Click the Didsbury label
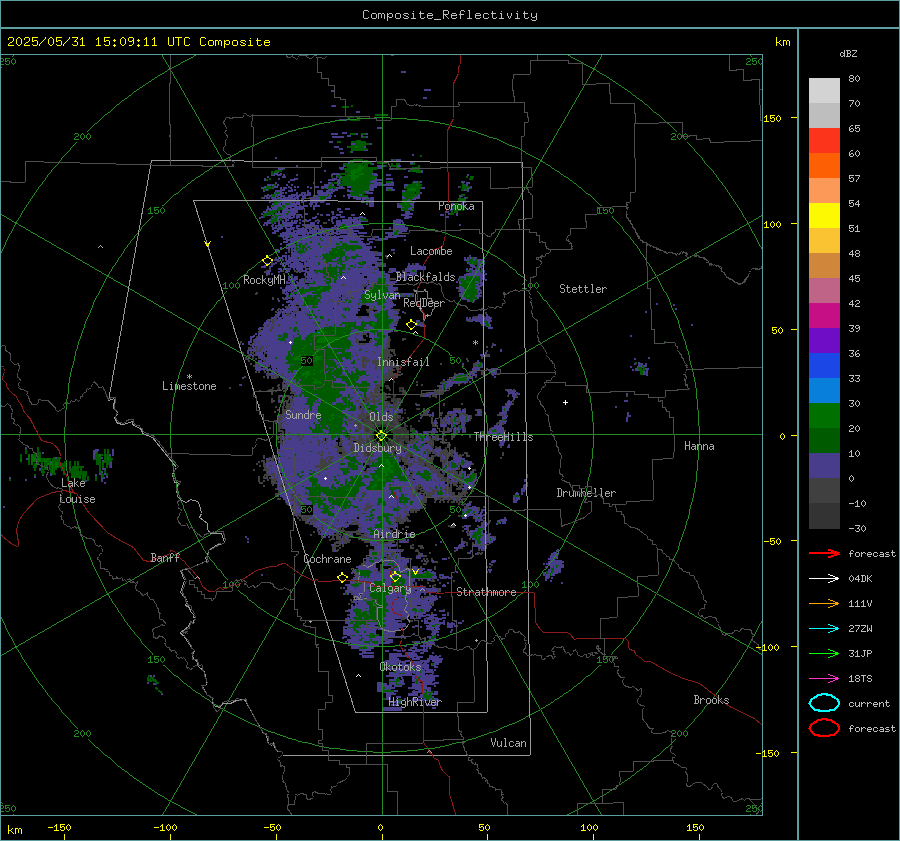 [377, 448]
